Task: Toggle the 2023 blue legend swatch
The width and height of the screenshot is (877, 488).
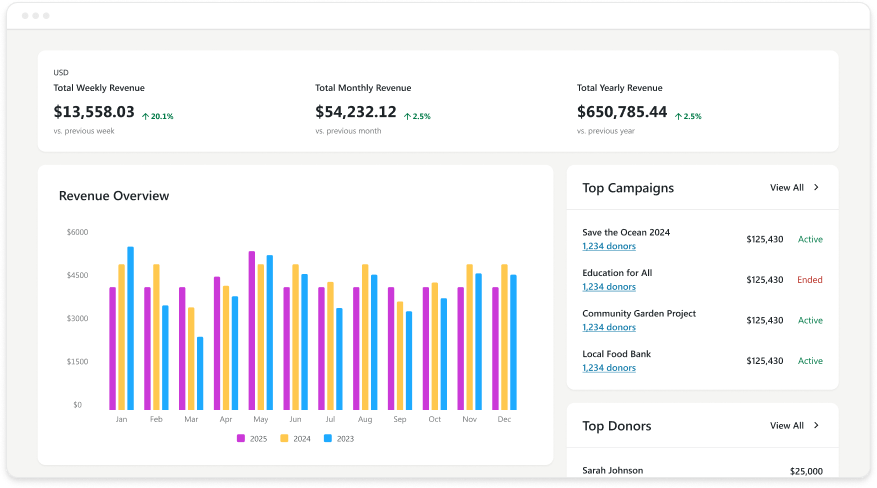Action: [x=327, y=438]
